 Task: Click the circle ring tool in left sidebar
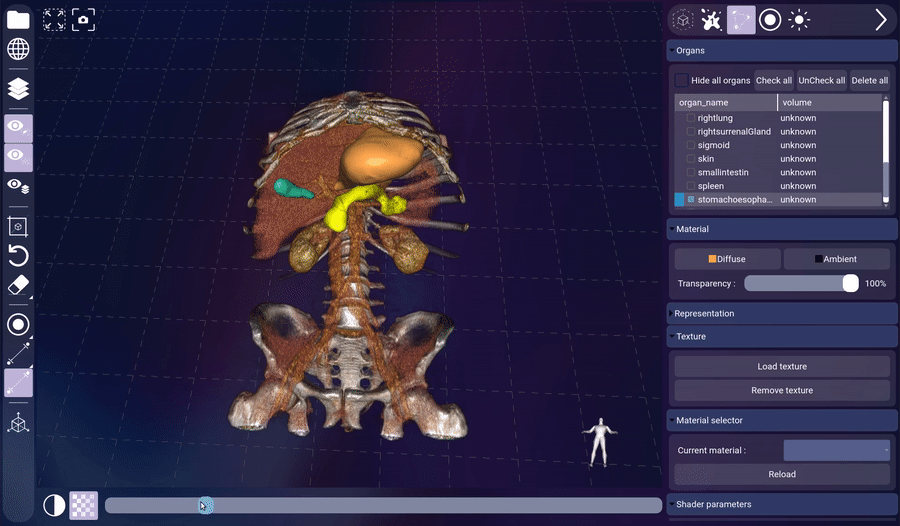(18, 324)
